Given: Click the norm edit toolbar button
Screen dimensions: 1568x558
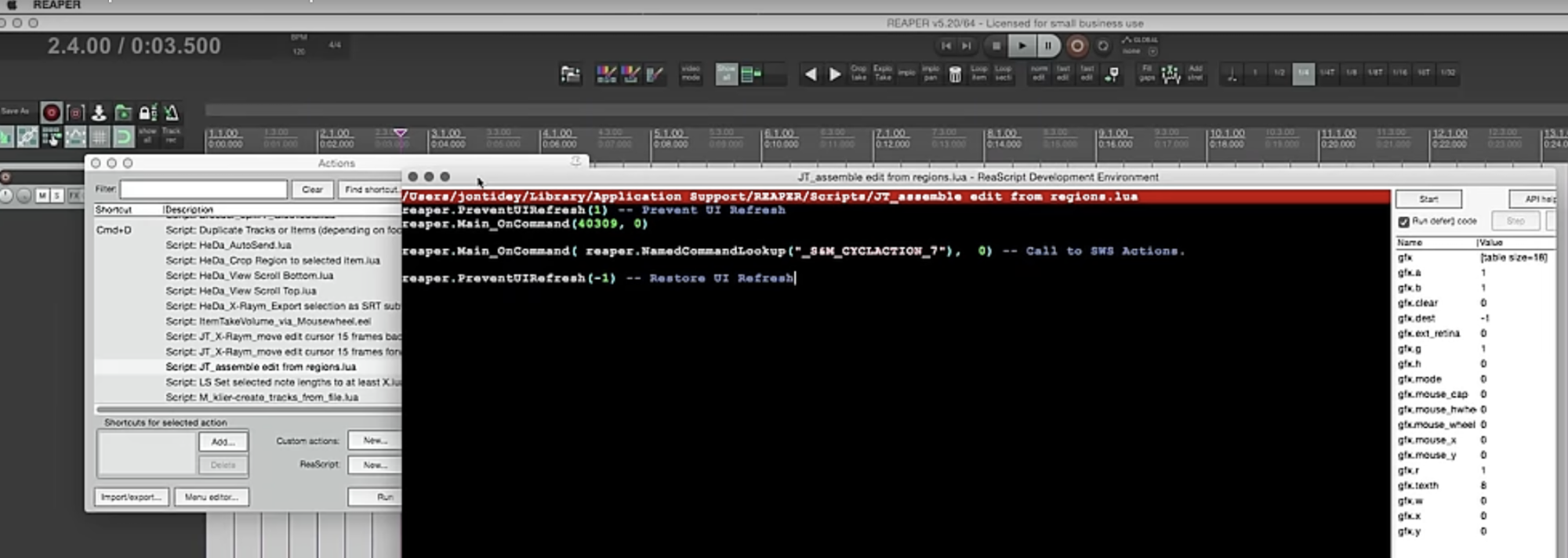Looking at the screenshot, I should pos(1039,74).
